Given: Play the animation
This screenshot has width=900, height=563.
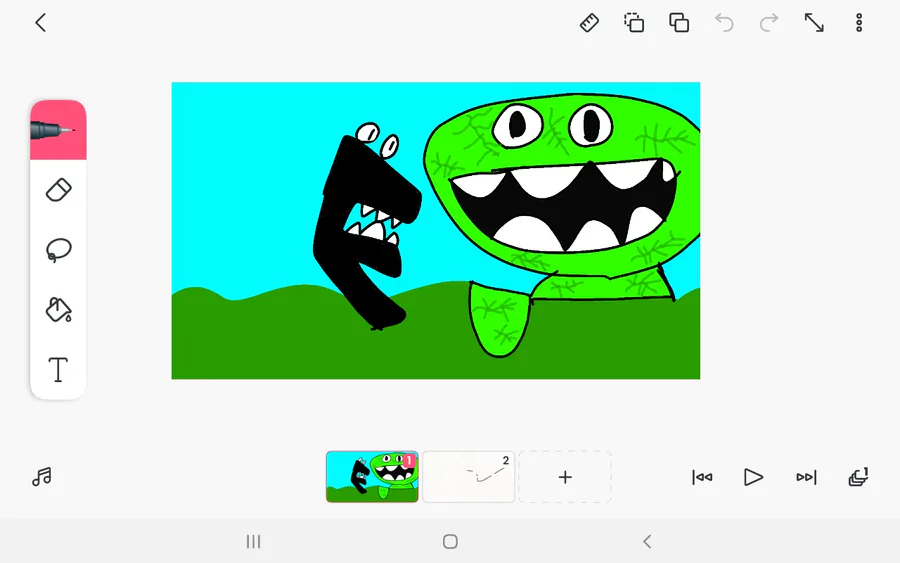Looking at the screenshot, I should [x=753, y=477].
